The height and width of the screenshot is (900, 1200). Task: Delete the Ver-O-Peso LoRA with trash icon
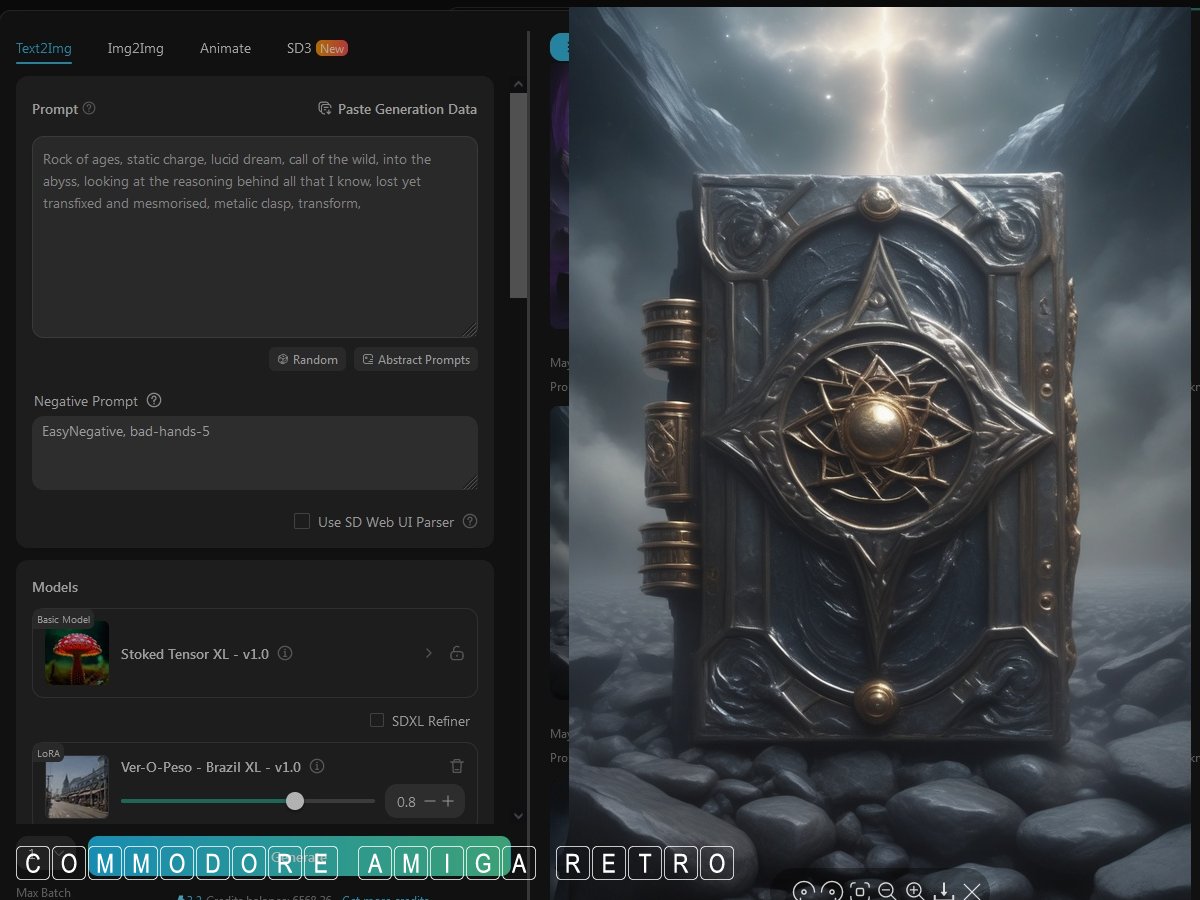457,766
